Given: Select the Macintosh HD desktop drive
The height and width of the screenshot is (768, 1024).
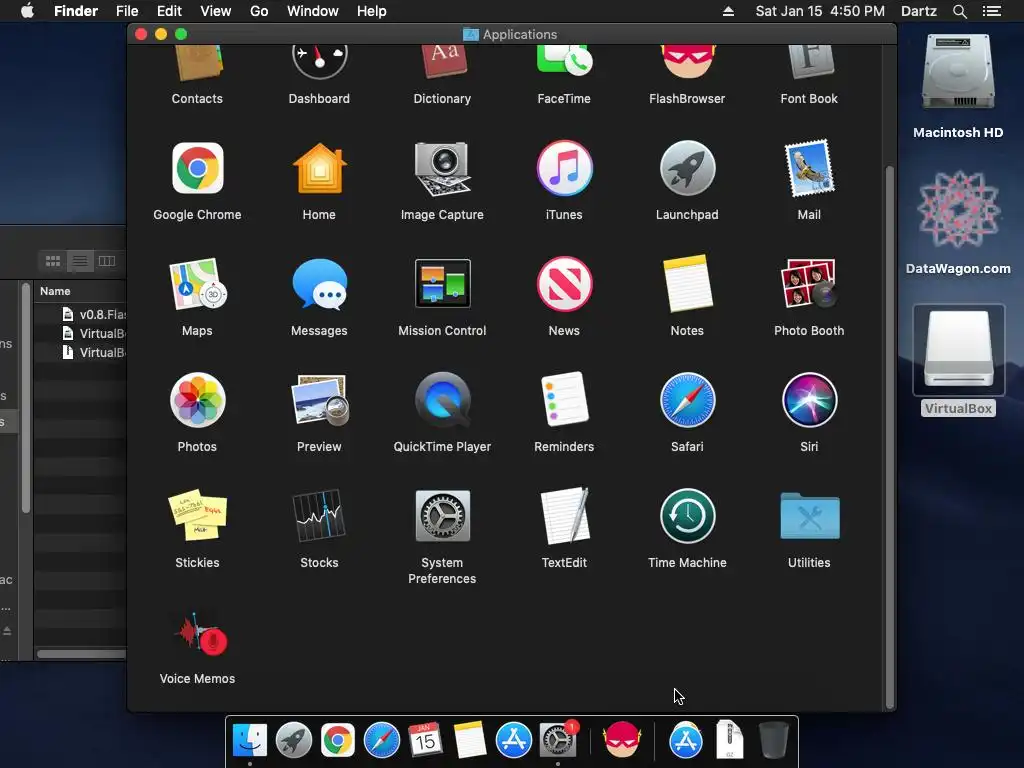Looking at the screenshot, I should pos(958,72).
